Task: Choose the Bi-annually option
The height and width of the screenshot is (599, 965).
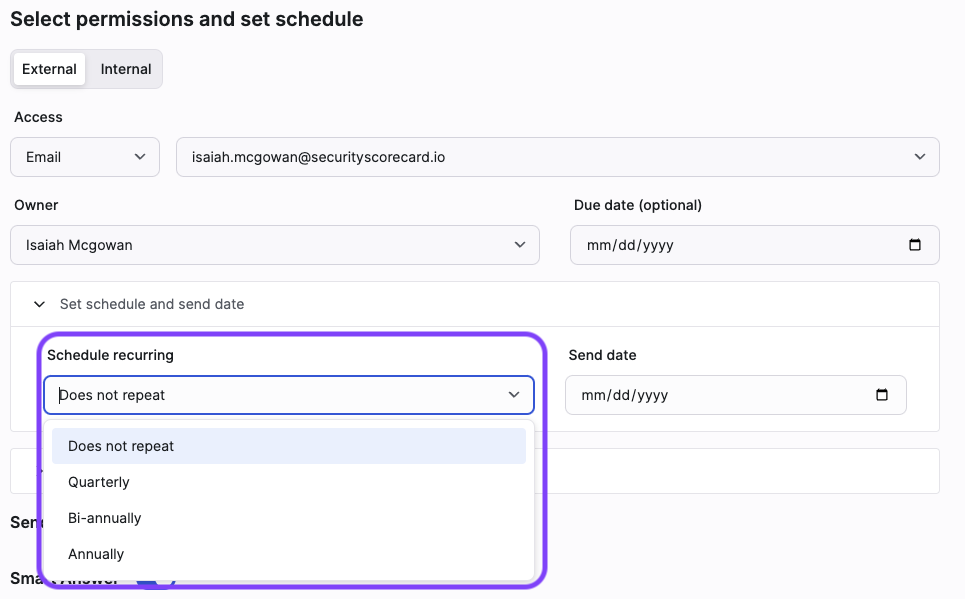Action: point(289,518)
